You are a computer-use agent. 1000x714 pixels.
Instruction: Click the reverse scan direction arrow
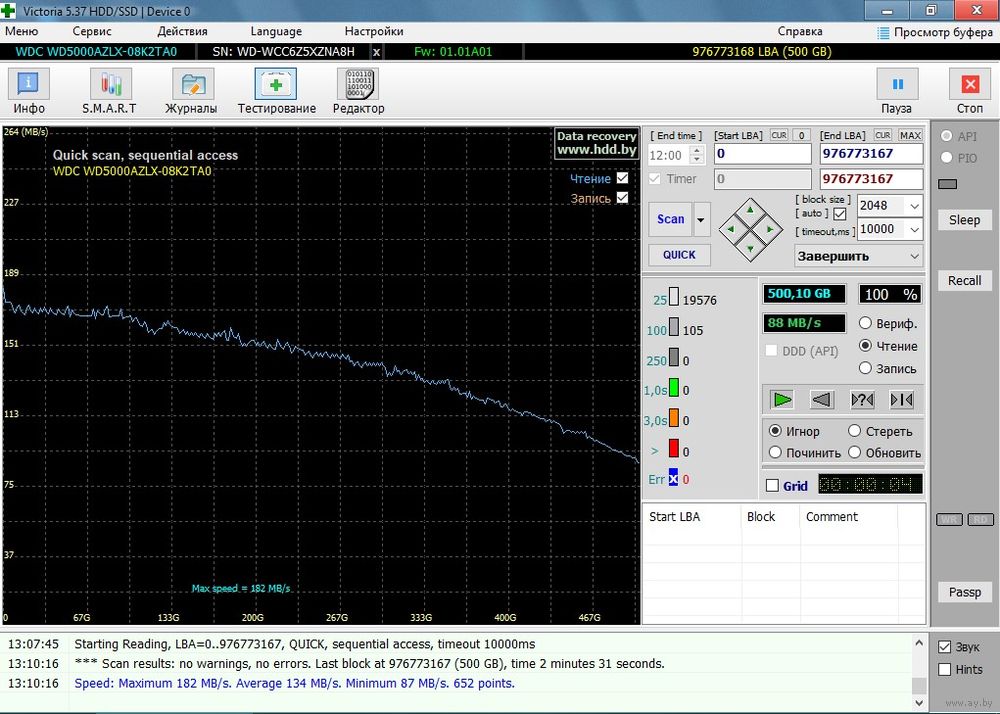pyautogui.click(x=821, y=400)
